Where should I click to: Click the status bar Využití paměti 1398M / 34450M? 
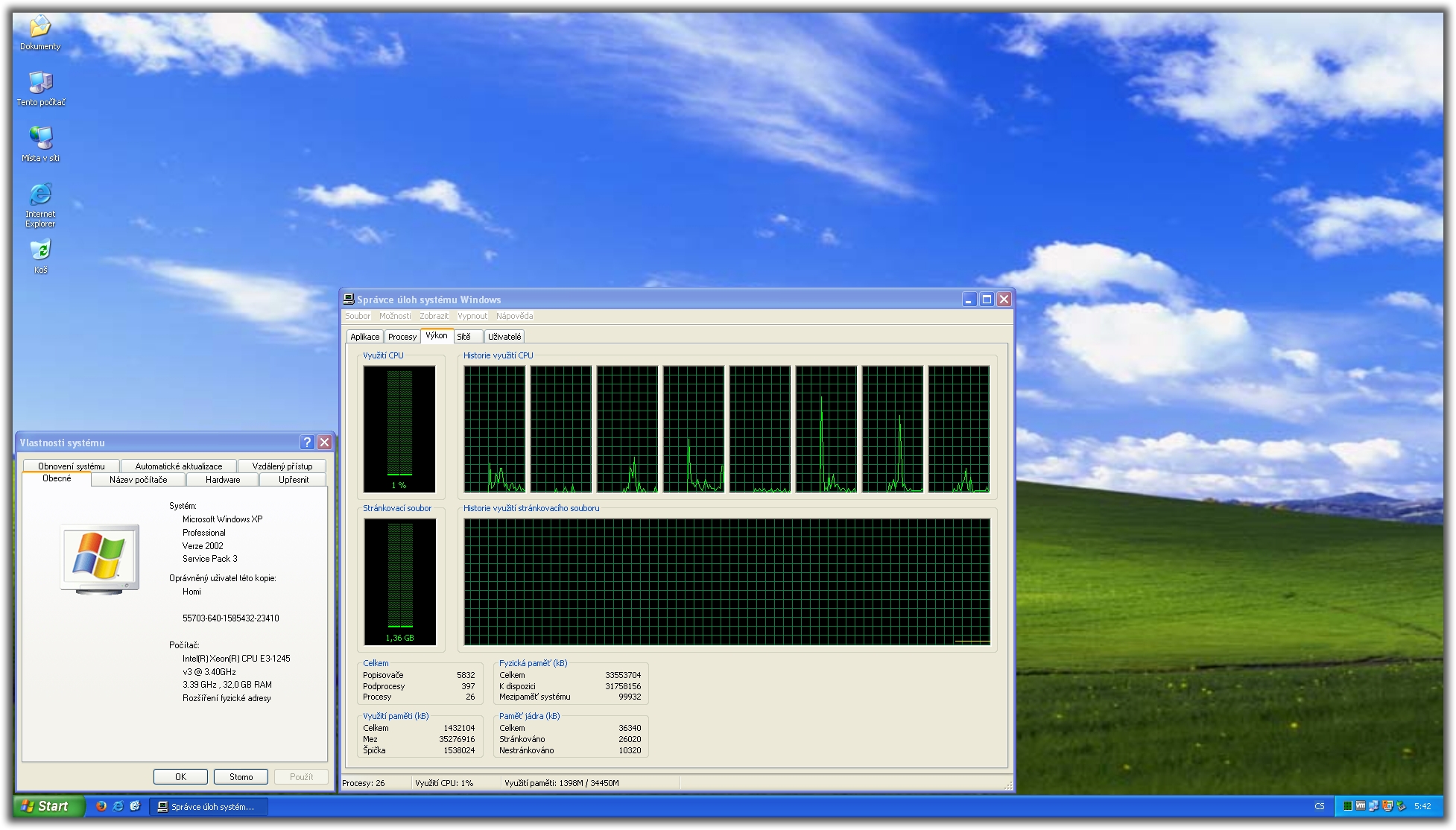pos(562,783)
